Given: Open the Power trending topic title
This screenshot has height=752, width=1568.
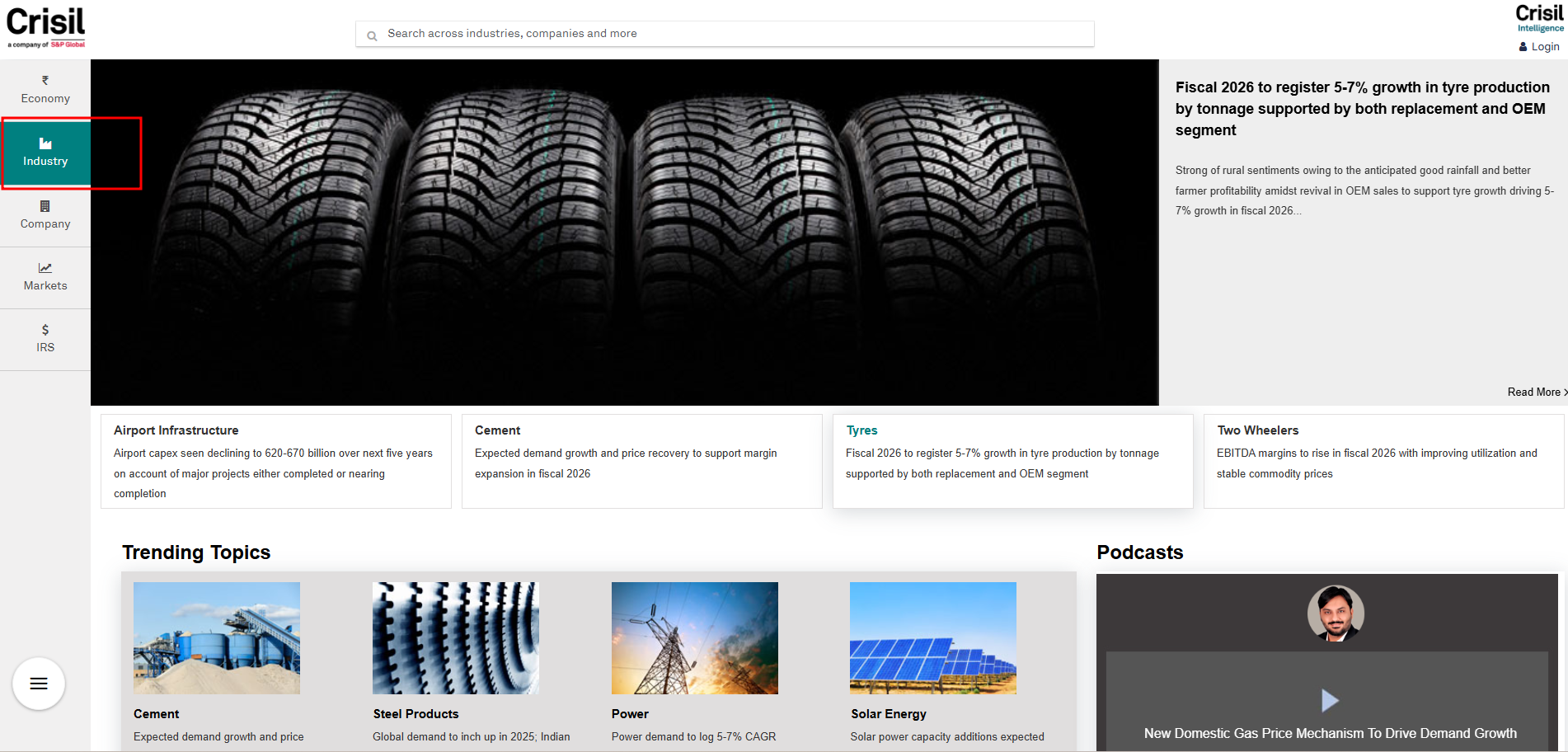Looking at the screenshot, I should point(630,714).
